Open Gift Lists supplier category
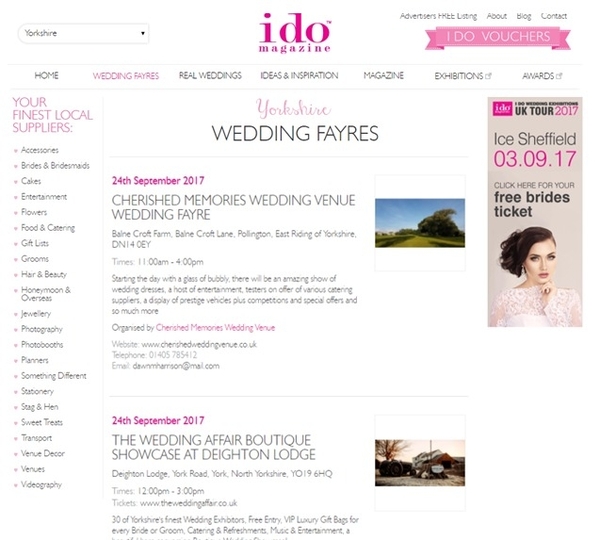Image resolution: width=600 pixels, height=540 pixels. (35, 243)
